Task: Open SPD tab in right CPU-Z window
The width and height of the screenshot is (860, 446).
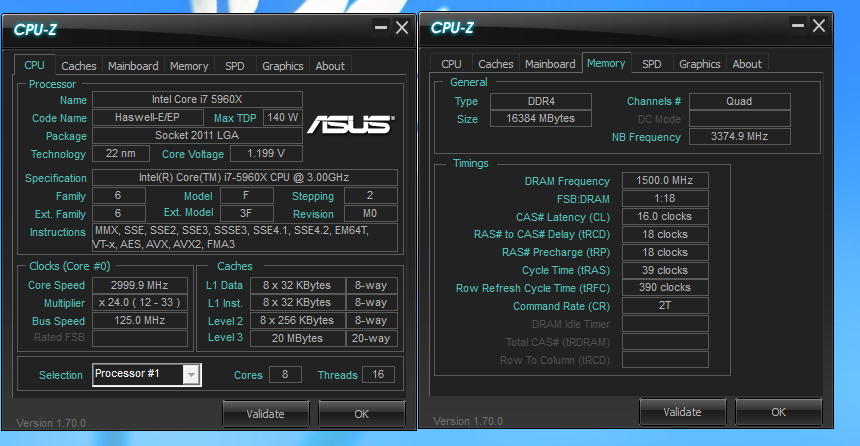Action: (x=651, y=64)
